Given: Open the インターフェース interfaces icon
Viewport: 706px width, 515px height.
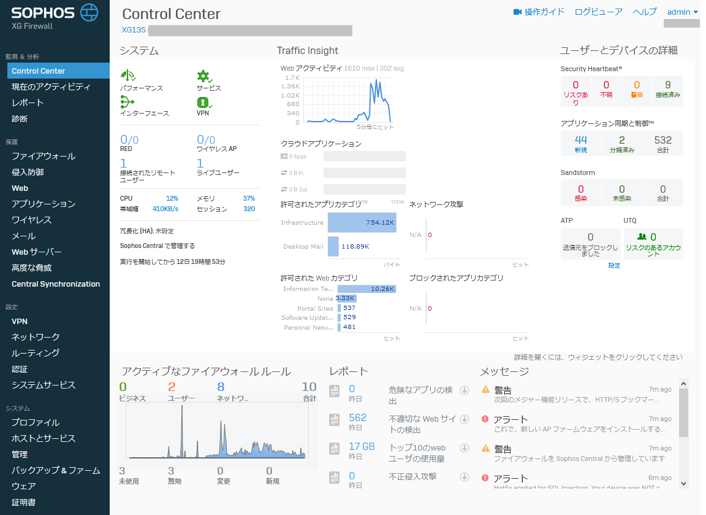Looking at the screenshot, I should (x=127, y=102).
